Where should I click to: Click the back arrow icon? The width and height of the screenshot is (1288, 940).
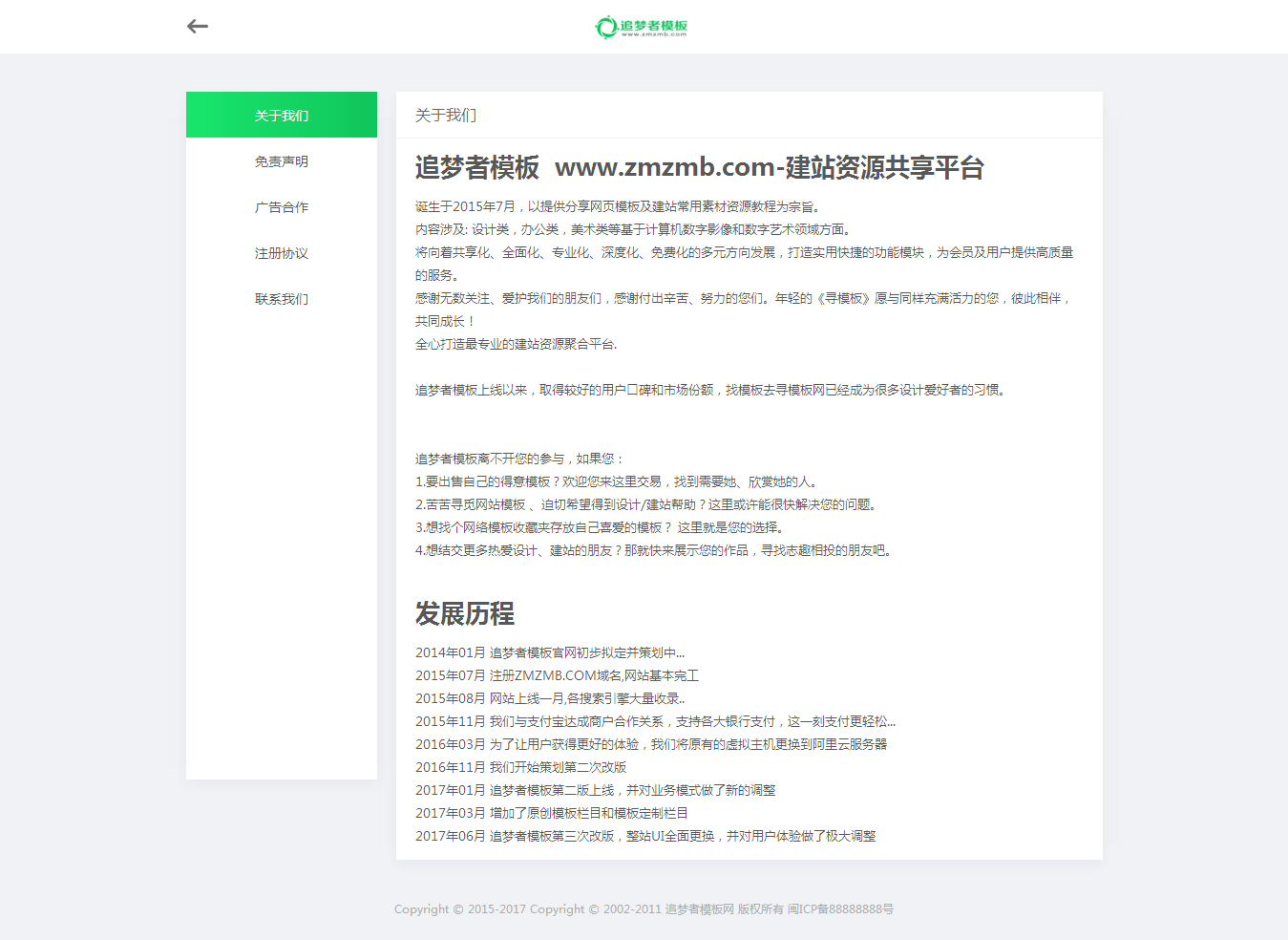[198, 27]
